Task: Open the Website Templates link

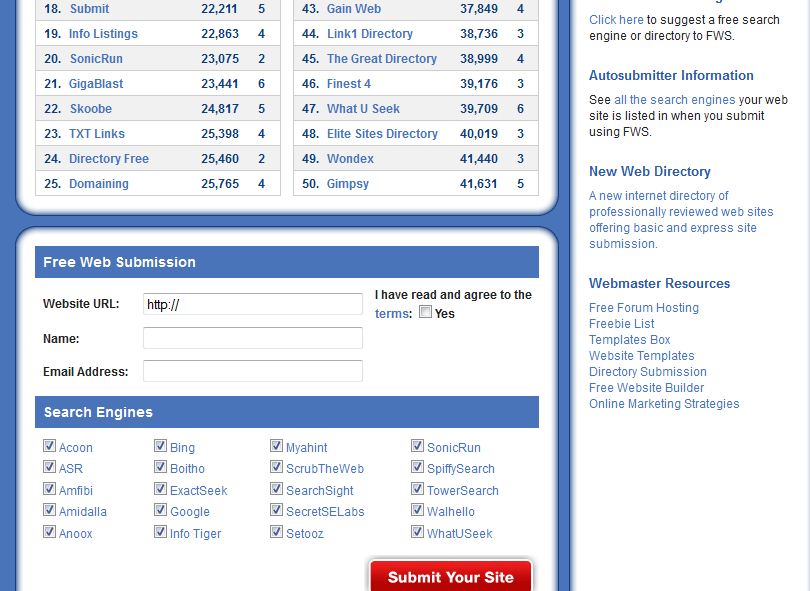Action: pos(642,356)
